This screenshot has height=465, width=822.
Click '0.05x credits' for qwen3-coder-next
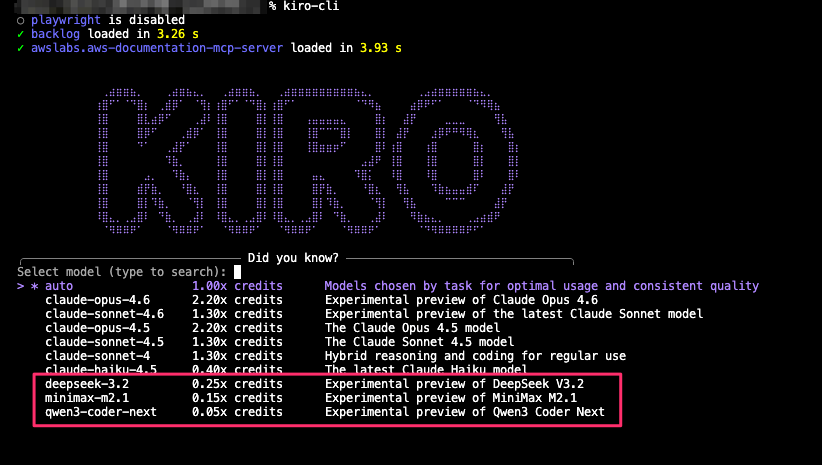[x=237, y=412]
